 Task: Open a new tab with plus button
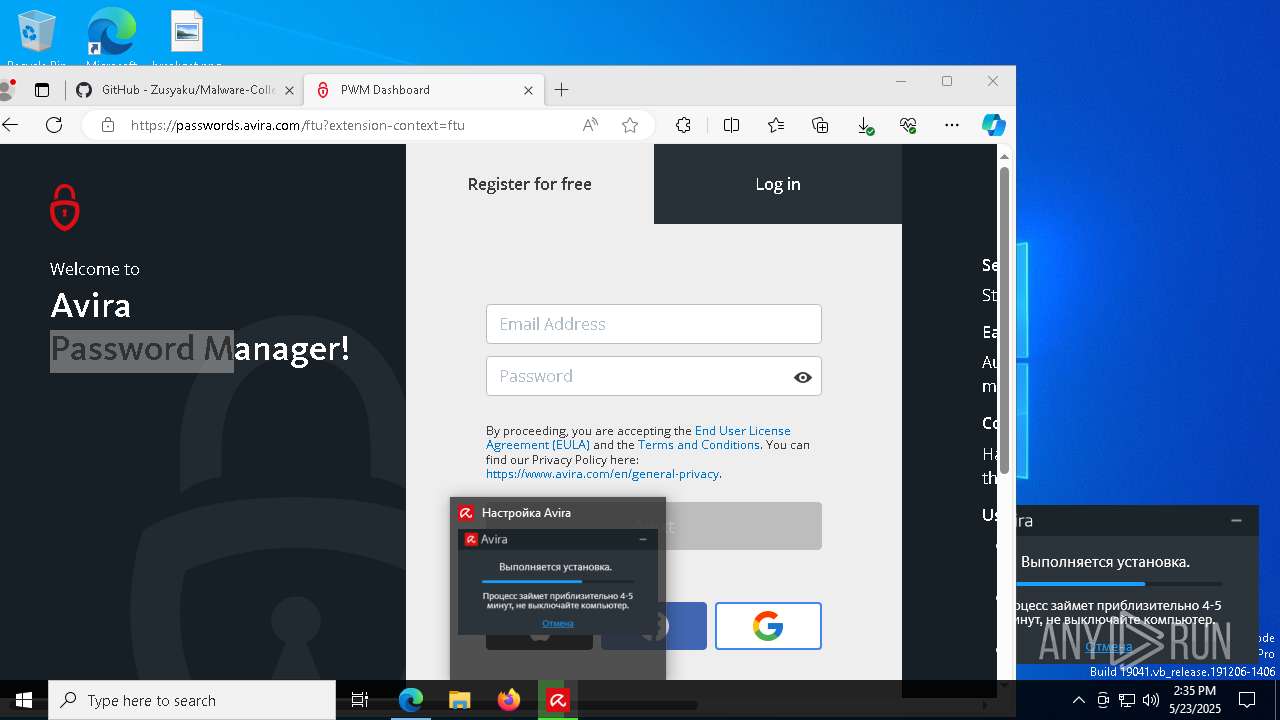pos(562,90)
